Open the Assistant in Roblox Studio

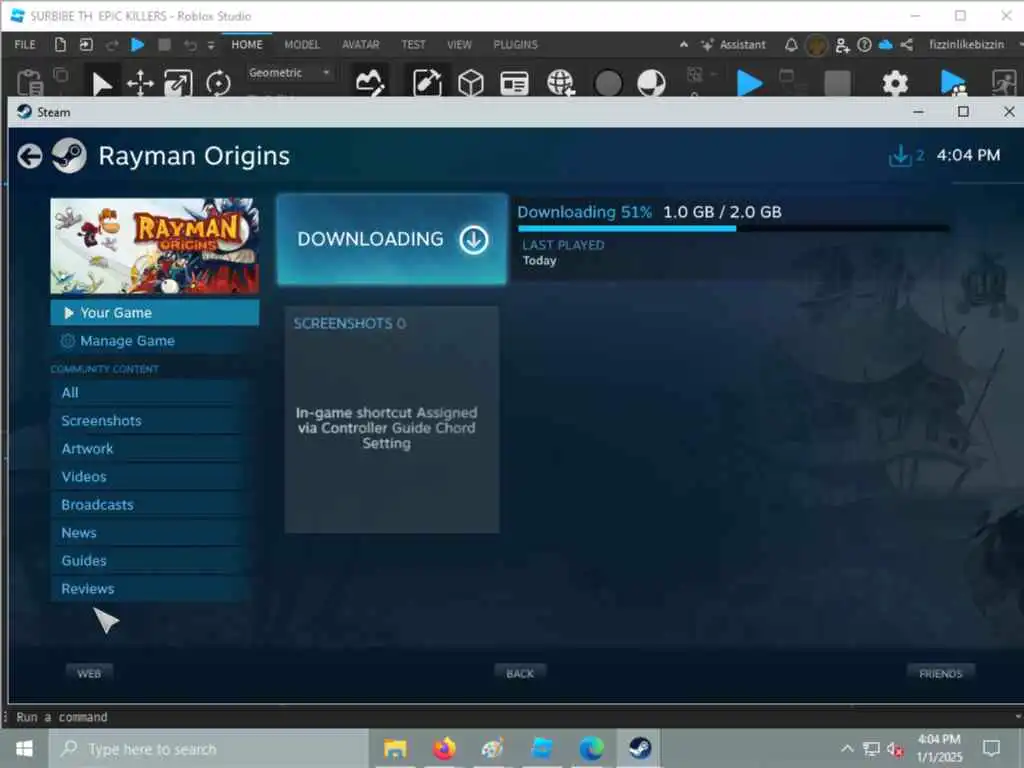tap(733, 44)
